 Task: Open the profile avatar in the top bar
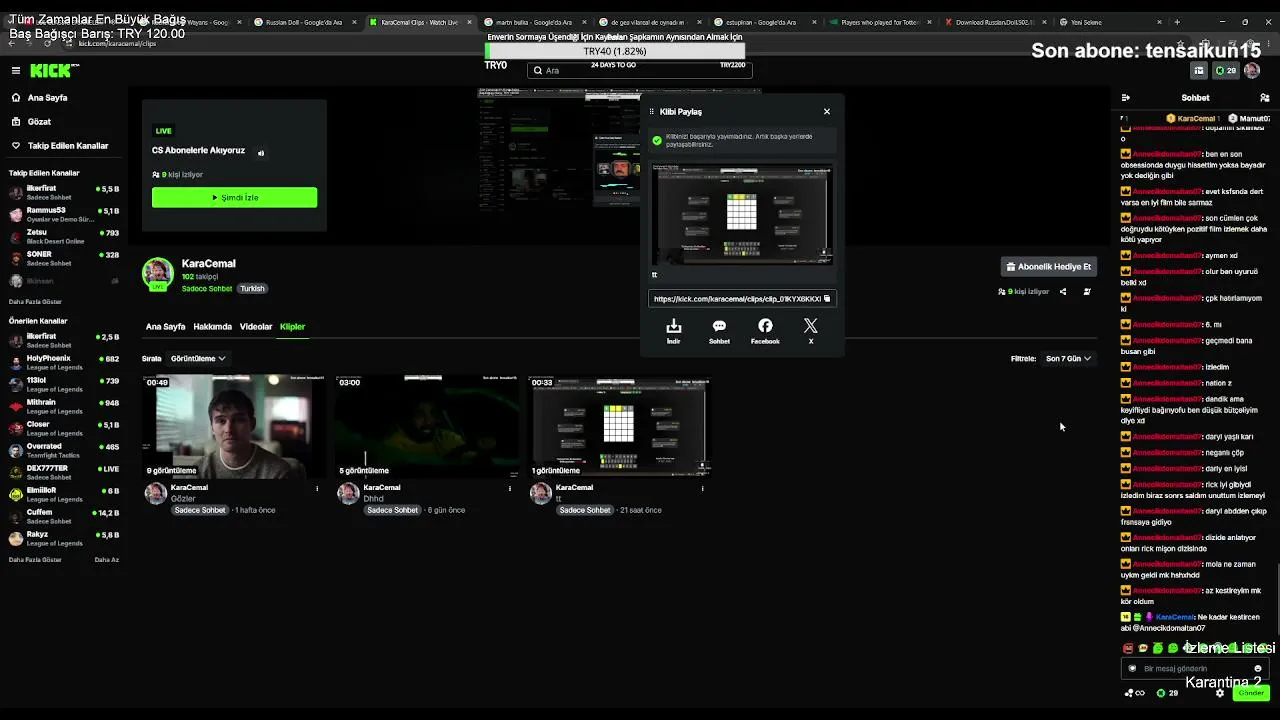click(x=1252, y=70)
